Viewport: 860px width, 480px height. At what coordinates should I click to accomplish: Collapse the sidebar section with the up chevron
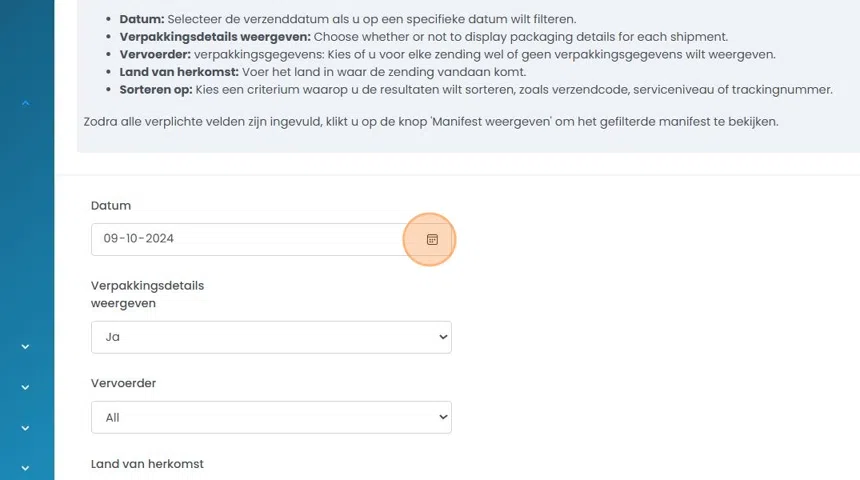click(x=26, y=103)
